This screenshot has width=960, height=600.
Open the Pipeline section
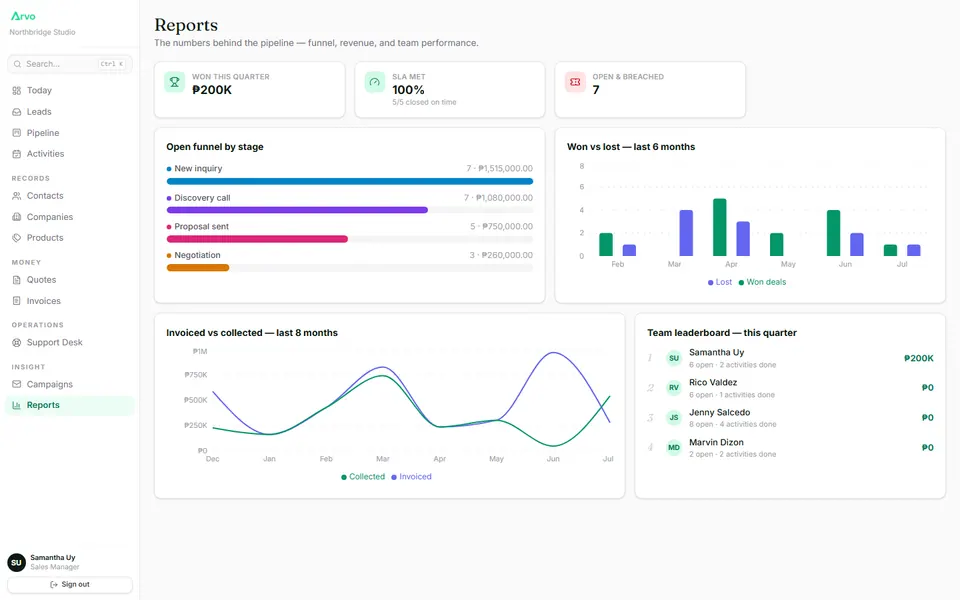pos(70,133)
